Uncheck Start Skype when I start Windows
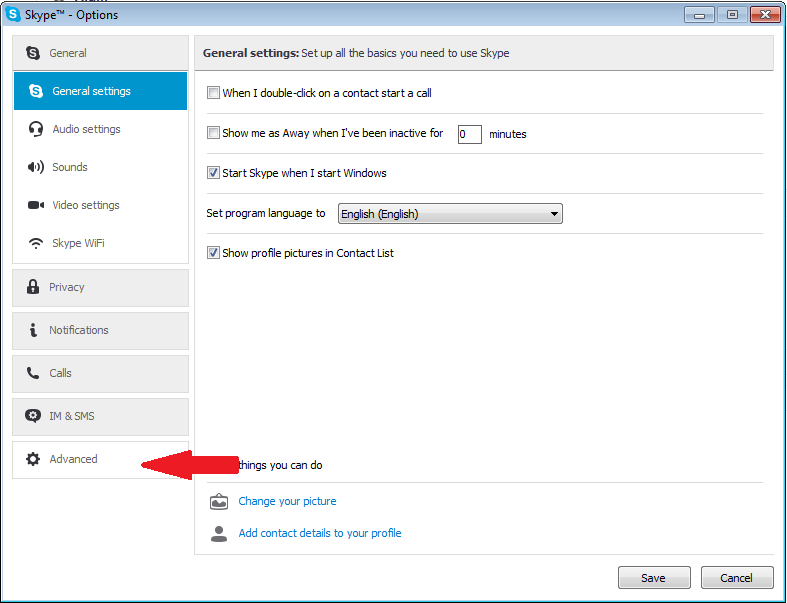Viewport: 787px width, 603px height. point(213,173)
